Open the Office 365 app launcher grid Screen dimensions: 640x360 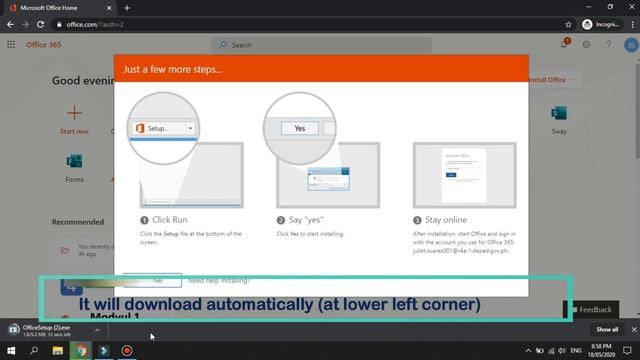(11, 44)
